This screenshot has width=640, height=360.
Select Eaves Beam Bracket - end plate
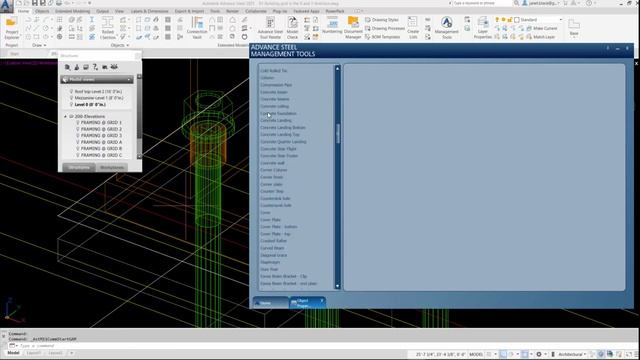tap(288, 284)
